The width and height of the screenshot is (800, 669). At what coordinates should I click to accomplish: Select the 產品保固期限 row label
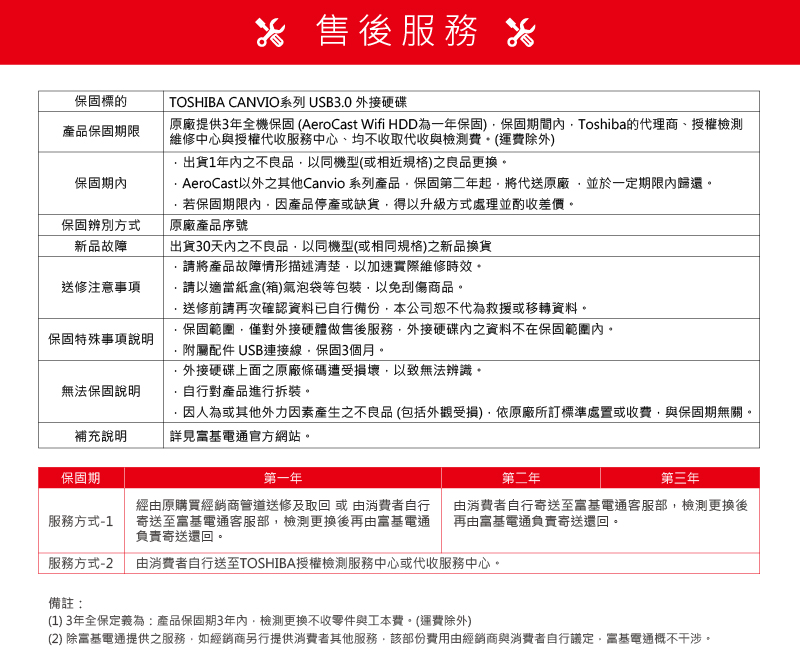[x=101, y=131]
